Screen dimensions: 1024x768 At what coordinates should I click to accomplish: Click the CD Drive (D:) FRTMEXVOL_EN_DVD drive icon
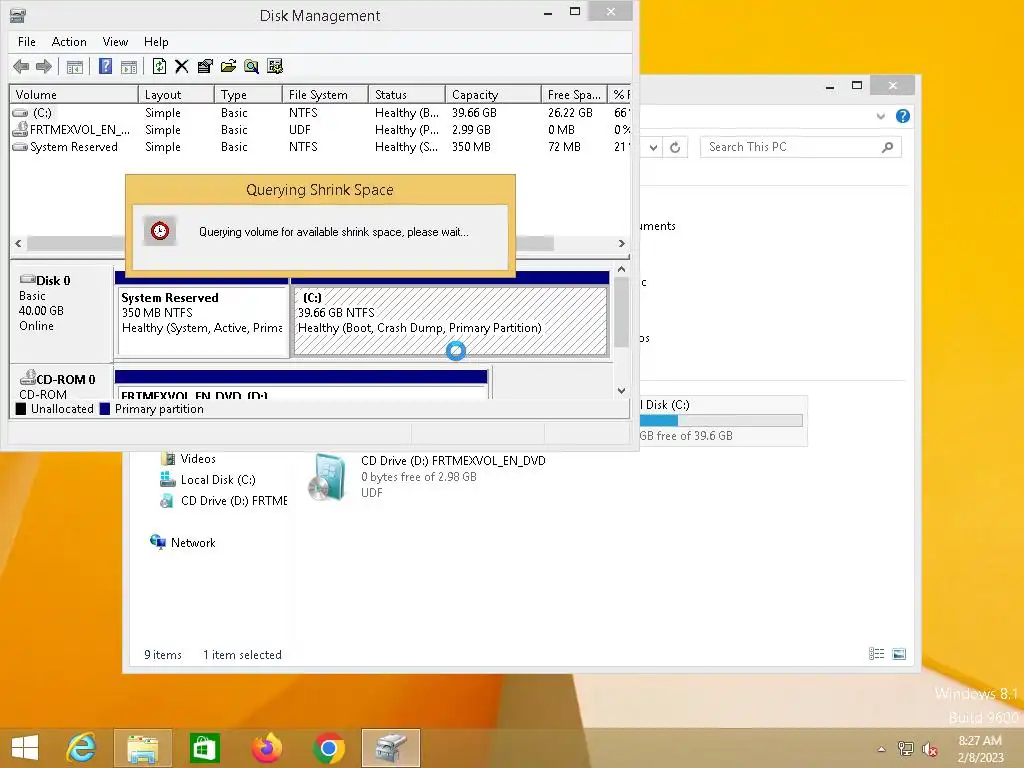pos(327,477)
